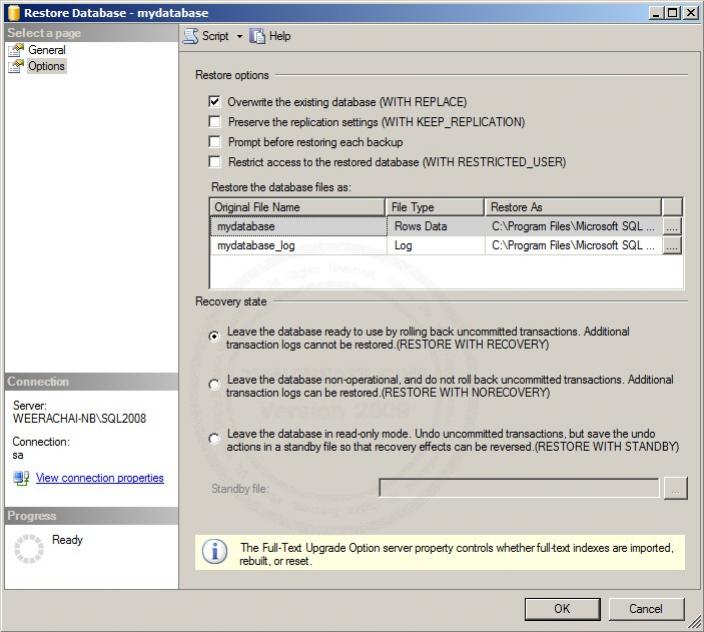Click the Rows Data file type cell
This screenshot has width=704, height=632.
(436, 226)
